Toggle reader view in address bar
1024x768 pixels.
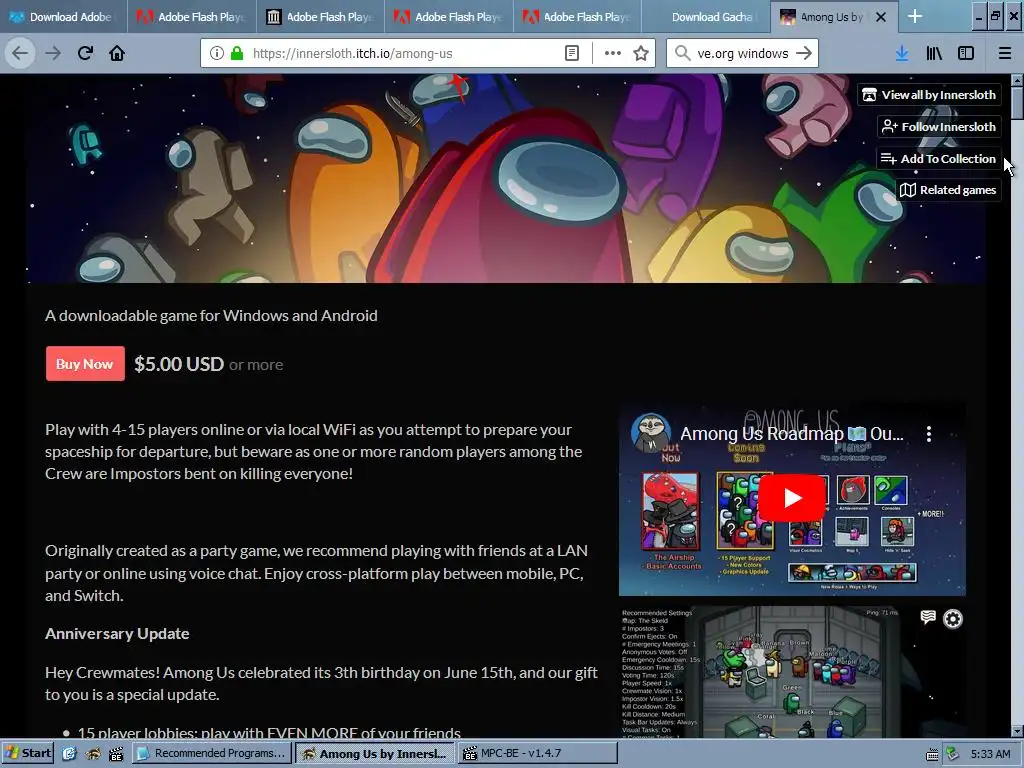pos(571,54)
